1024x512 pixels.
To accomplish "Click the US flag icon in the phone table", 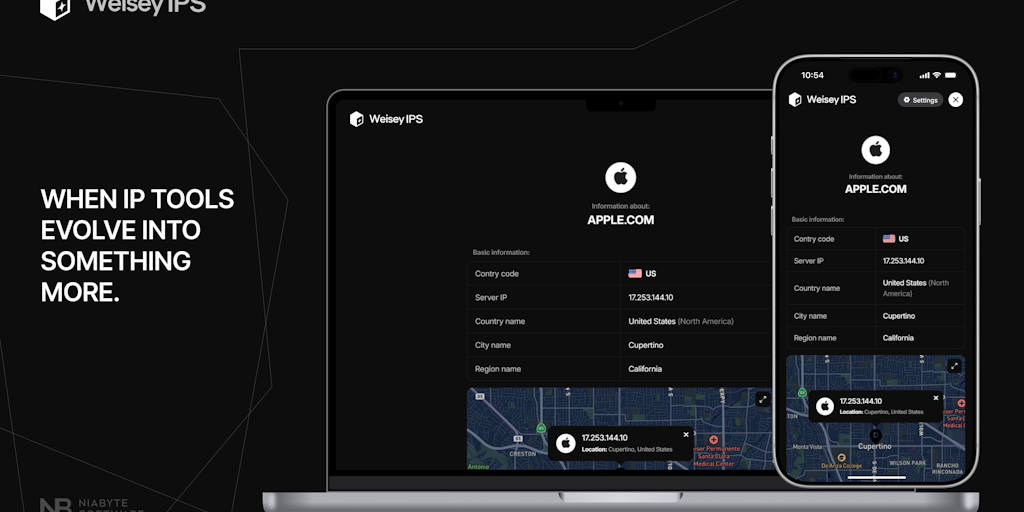I will pos(889,239).
